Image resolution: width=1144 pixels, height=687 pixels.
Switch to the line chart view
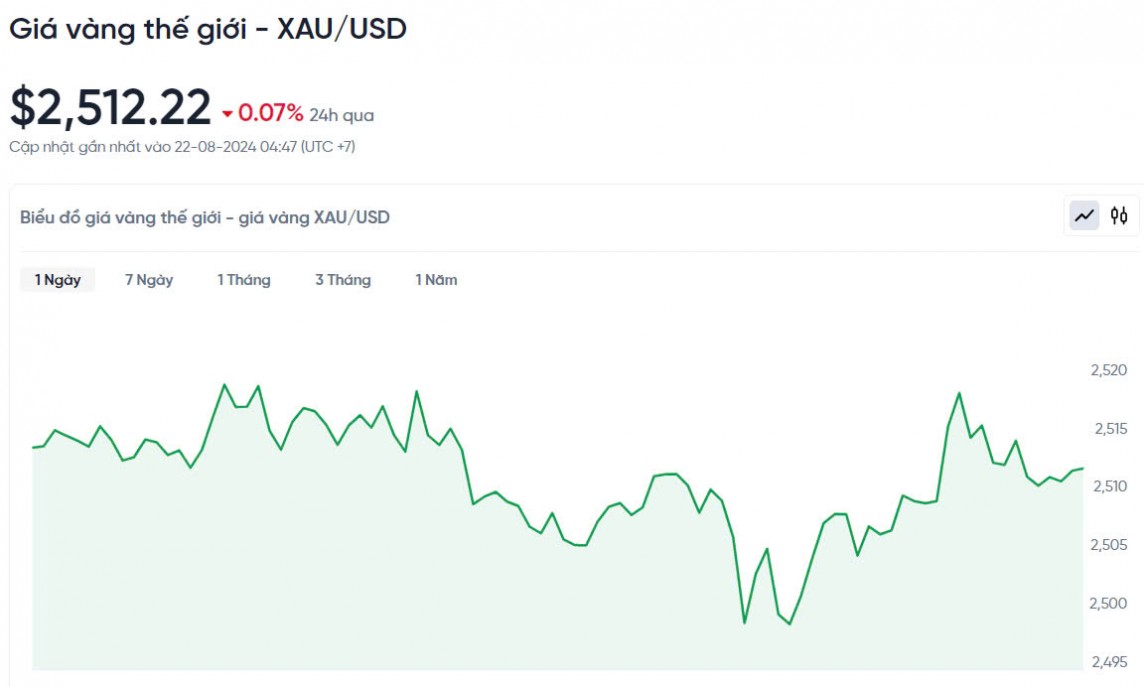1084,215
